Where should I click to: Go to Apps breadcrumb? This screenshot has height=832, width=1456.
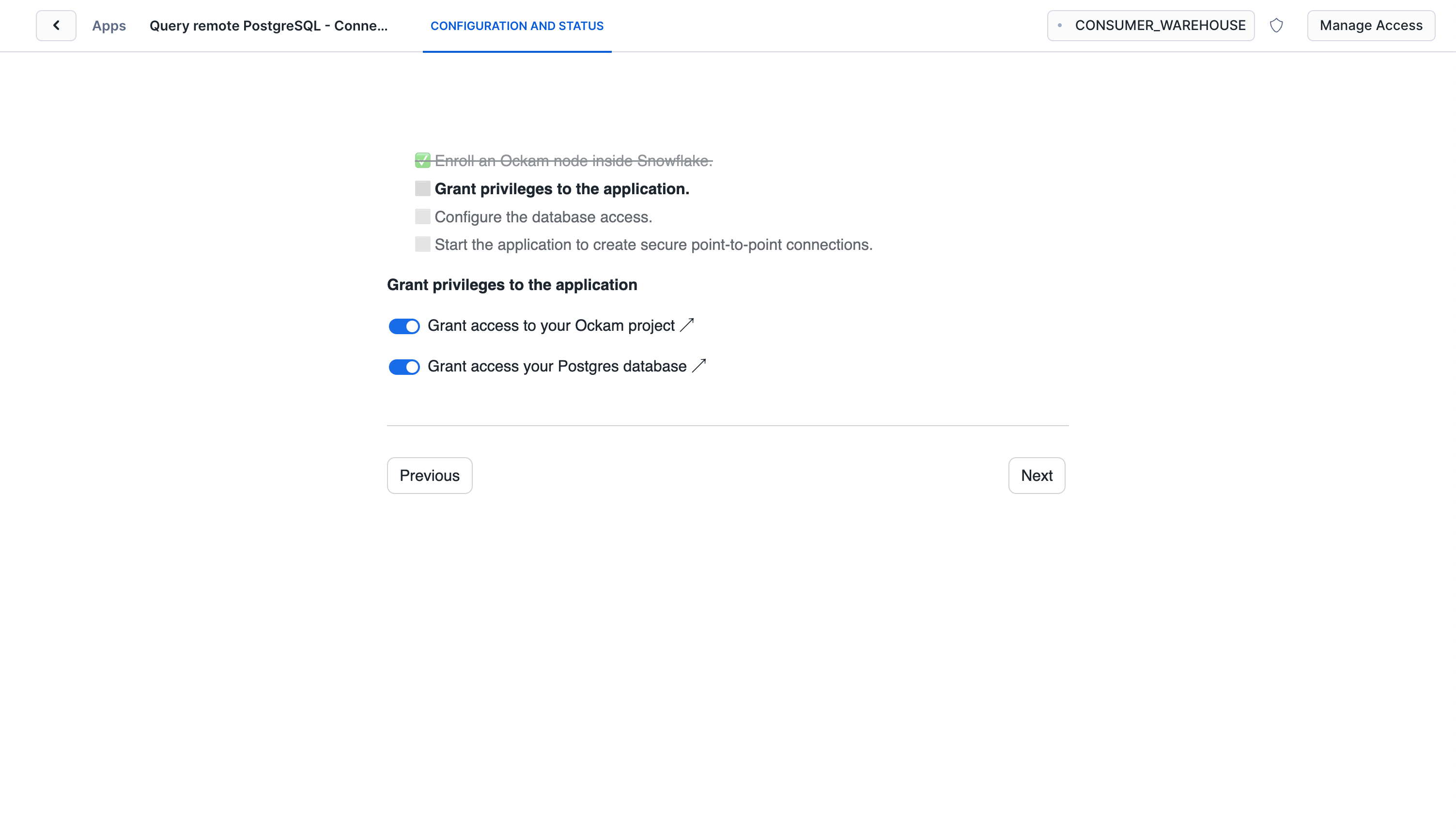pos(108,26)
